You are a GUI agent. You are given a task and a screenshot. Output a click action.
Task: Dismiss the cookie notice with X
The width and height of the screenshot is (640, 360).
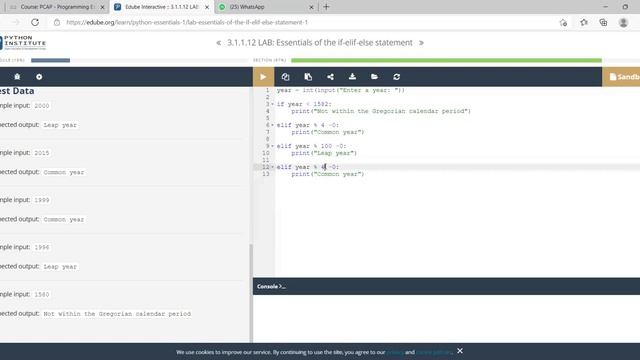click(x=460, y=351)
